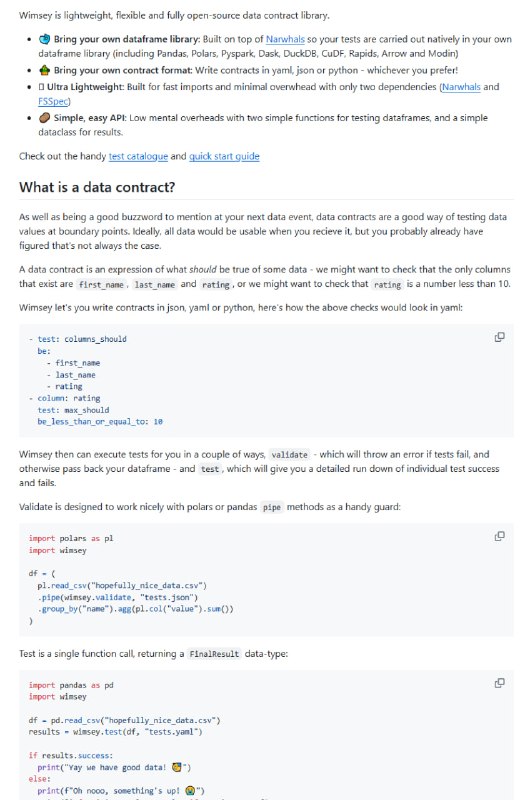Click the emoji beside Simple, easy API

(44, 118)
